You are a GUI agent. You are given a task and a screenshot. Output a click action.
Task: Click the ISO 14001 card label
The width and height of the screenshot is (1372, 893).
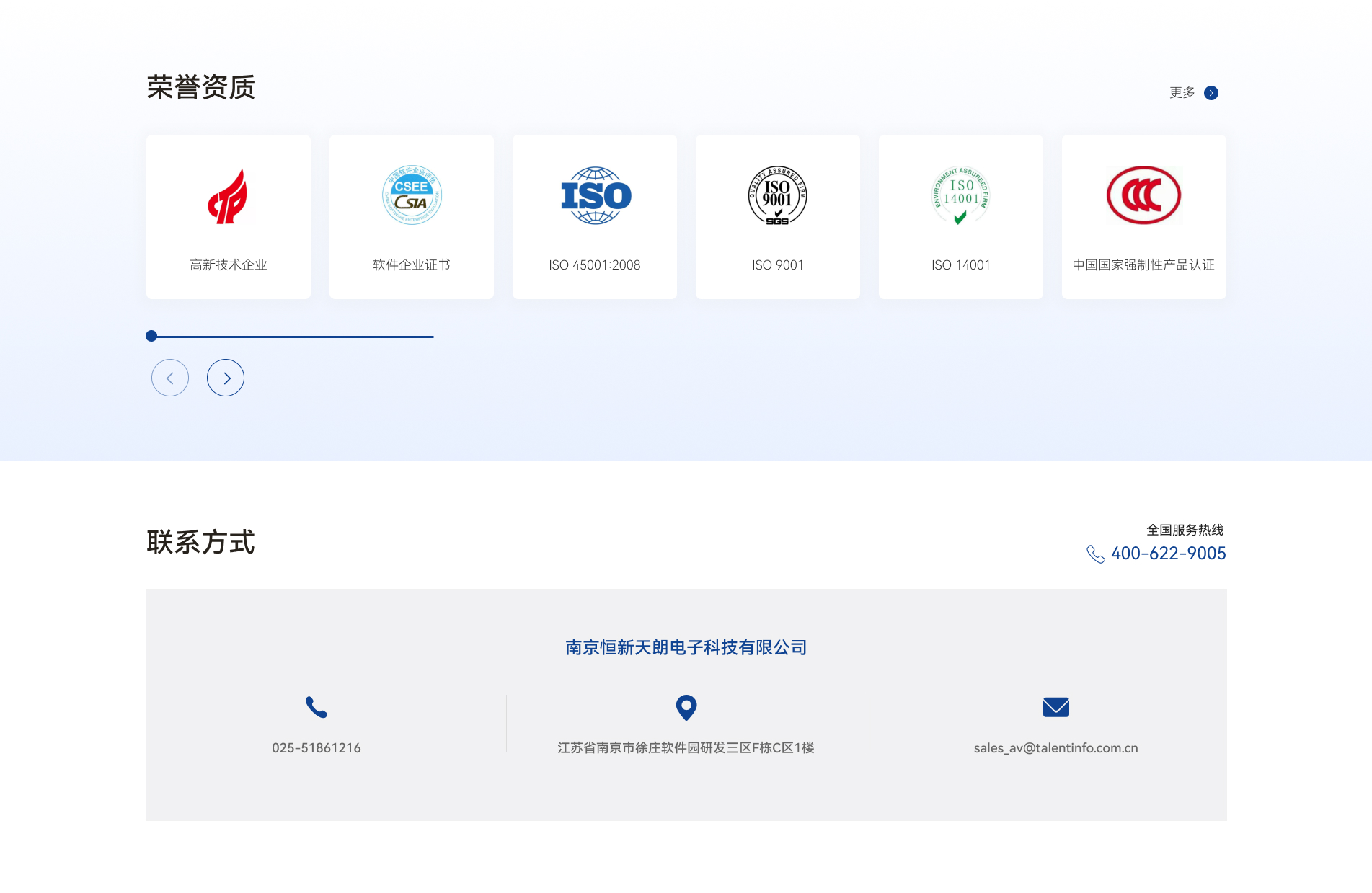point(961,265)
